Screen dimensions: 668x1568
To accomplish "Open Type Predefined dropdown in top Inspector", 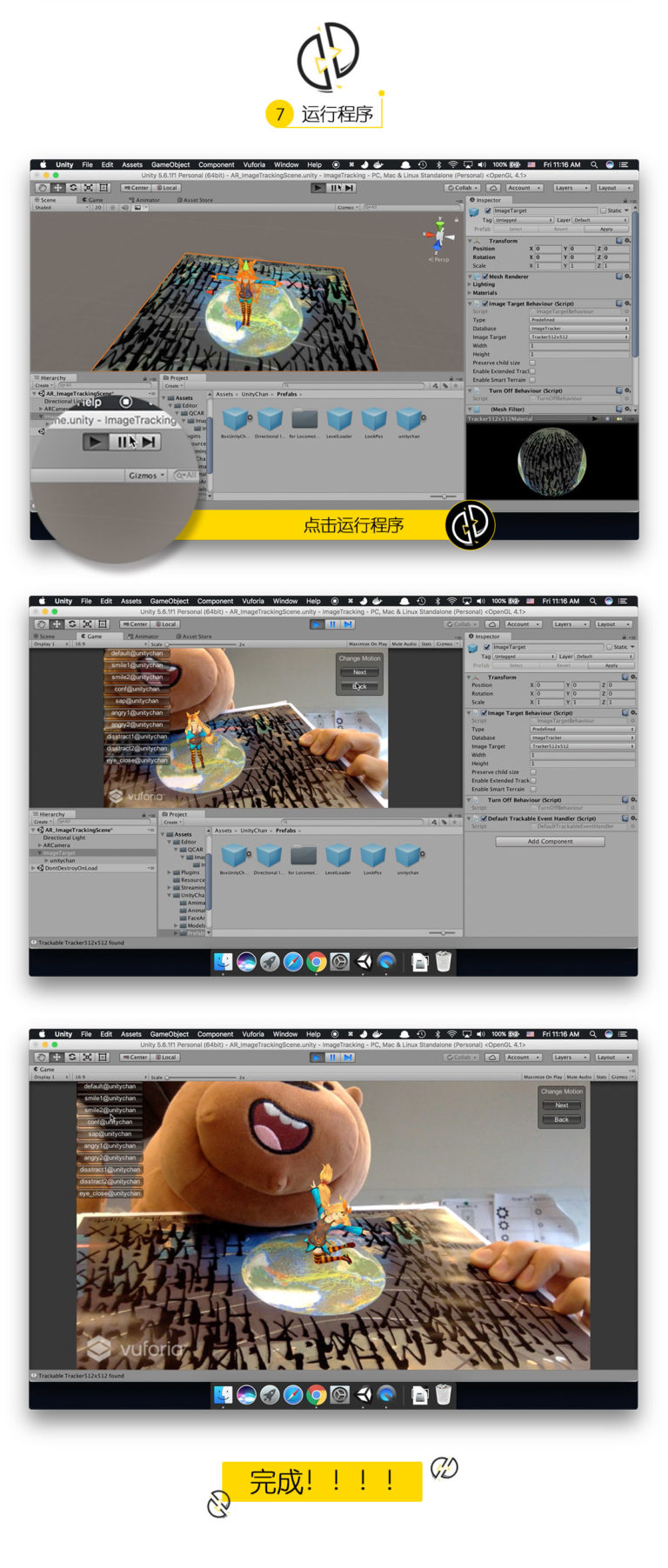I will pyautogui.click(x=579, y=320).
